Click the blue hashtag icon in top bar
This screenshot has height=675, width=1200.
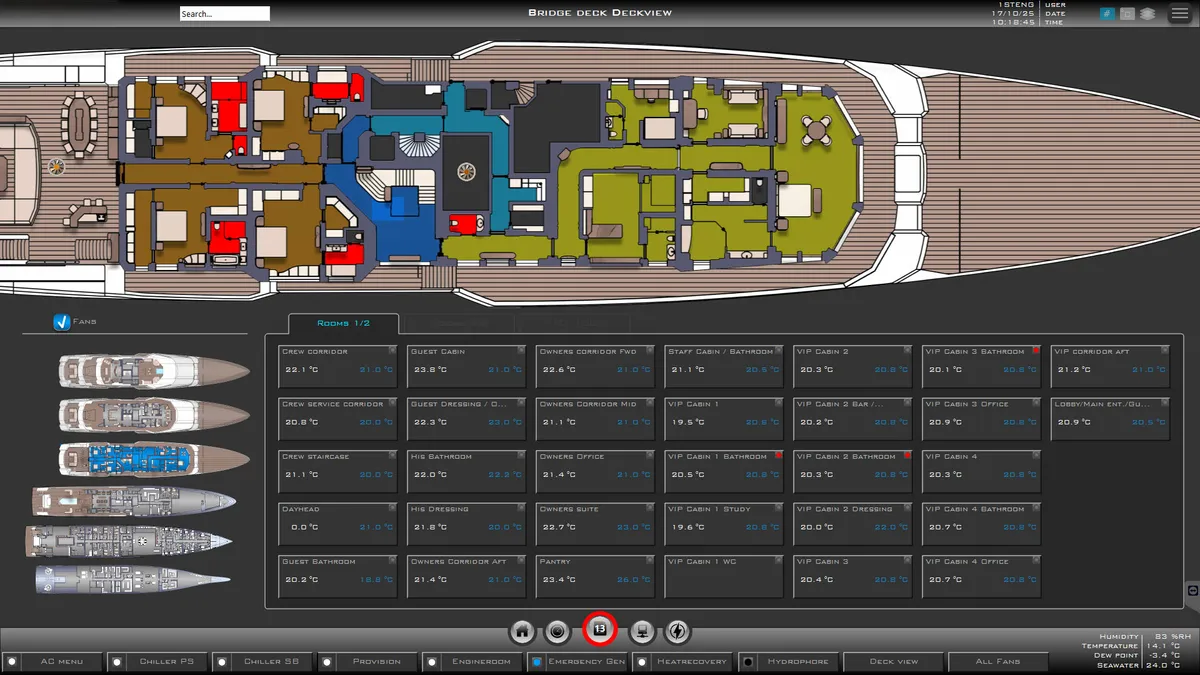[1107, 13]
